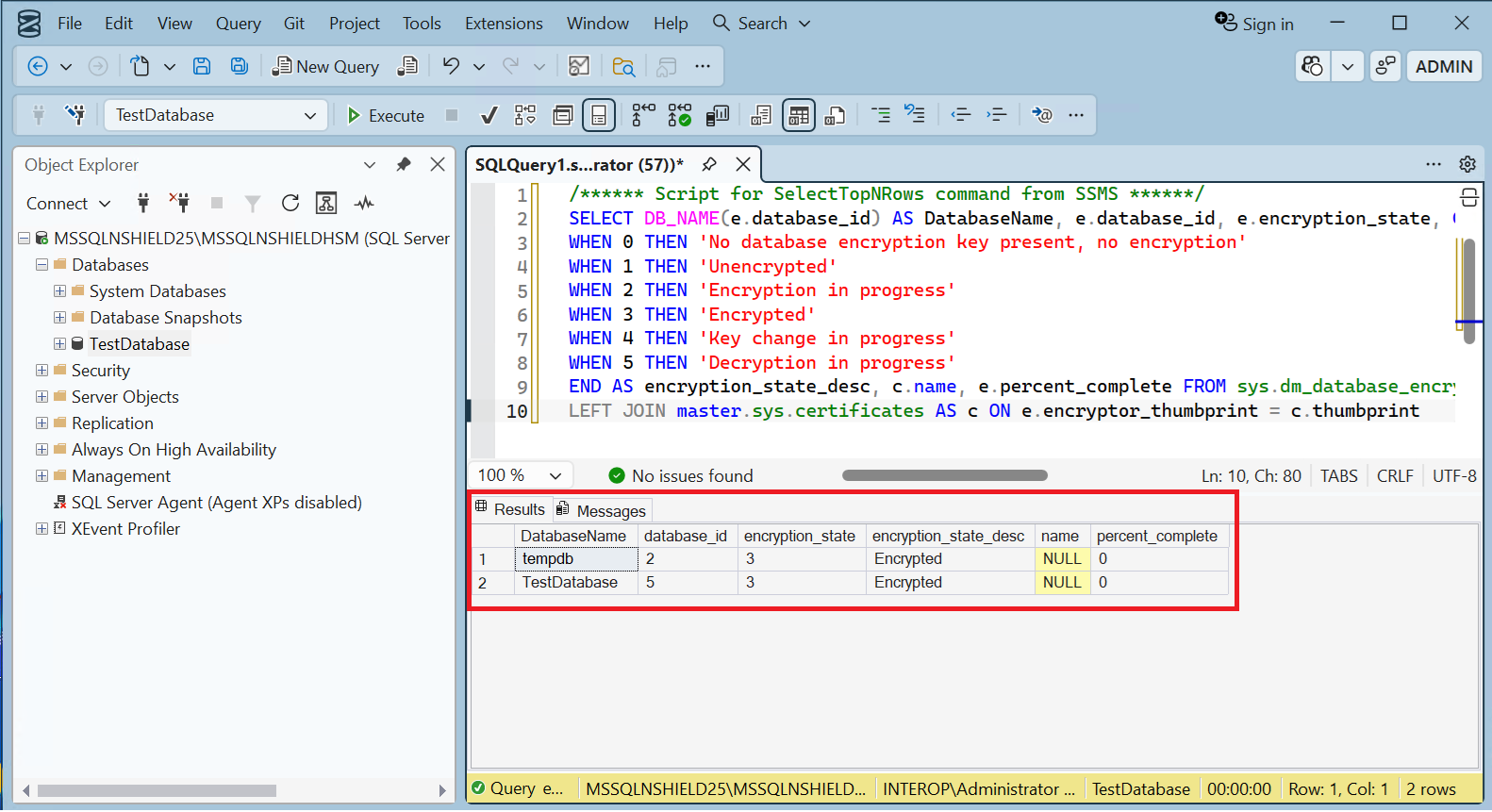Screen dimensions: 1492x812
Task: Click the Navigate Backward icon
Action: pyautogui.click(x=38, y=66)
